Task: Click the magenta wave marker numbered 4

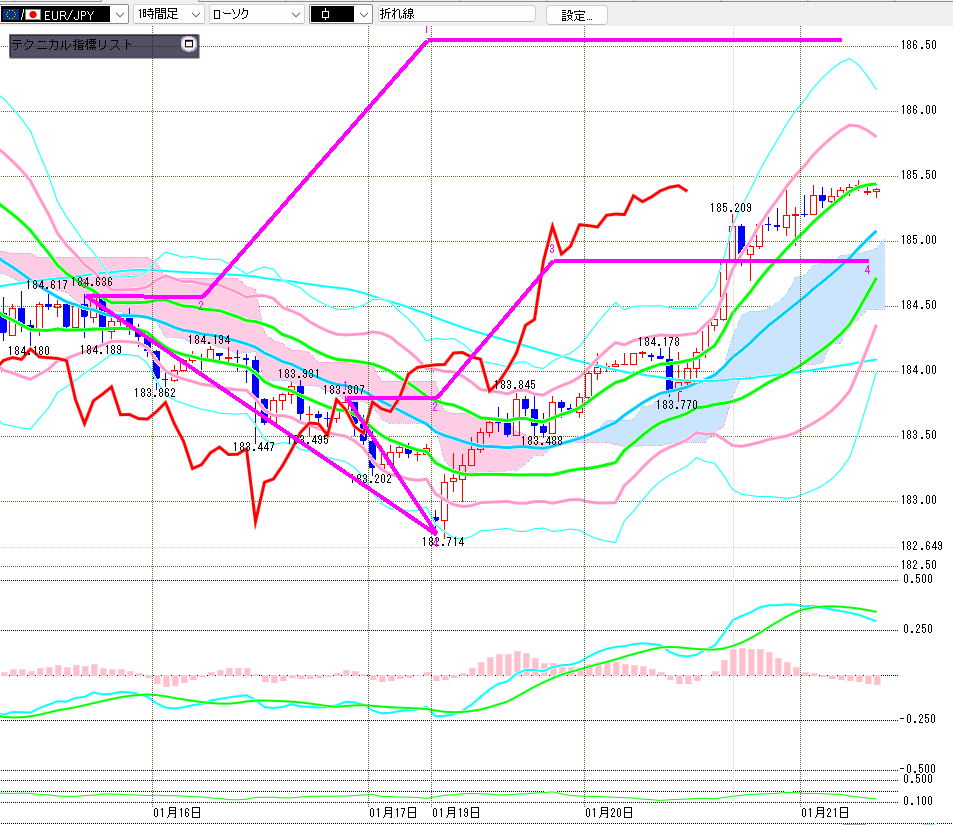Action: (867, 270)
